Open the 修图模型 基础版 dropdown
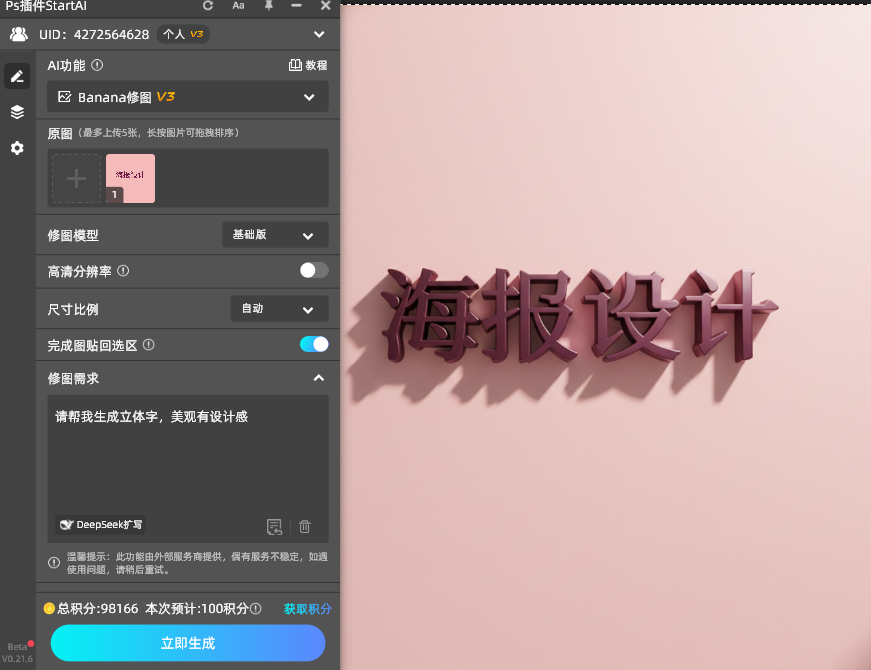Image resolution: width=871 pixels, height=670 pixels. [278, 234]
